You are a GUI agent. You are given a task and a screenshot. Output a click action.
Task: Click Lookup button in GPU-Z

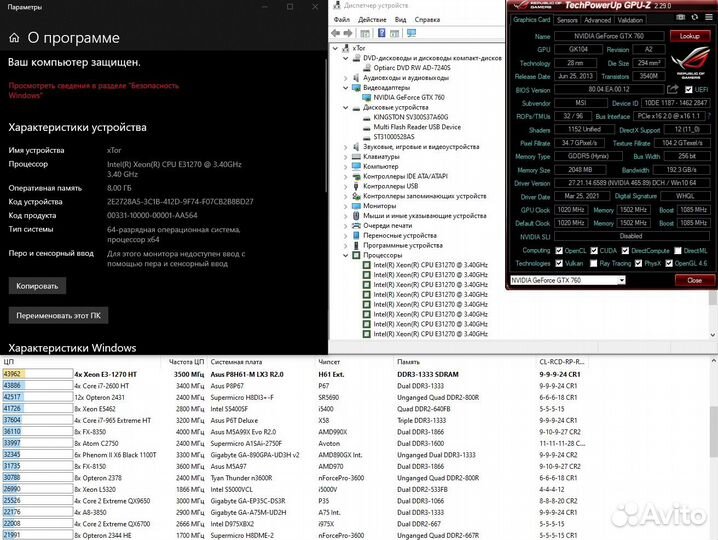(690, 36)
